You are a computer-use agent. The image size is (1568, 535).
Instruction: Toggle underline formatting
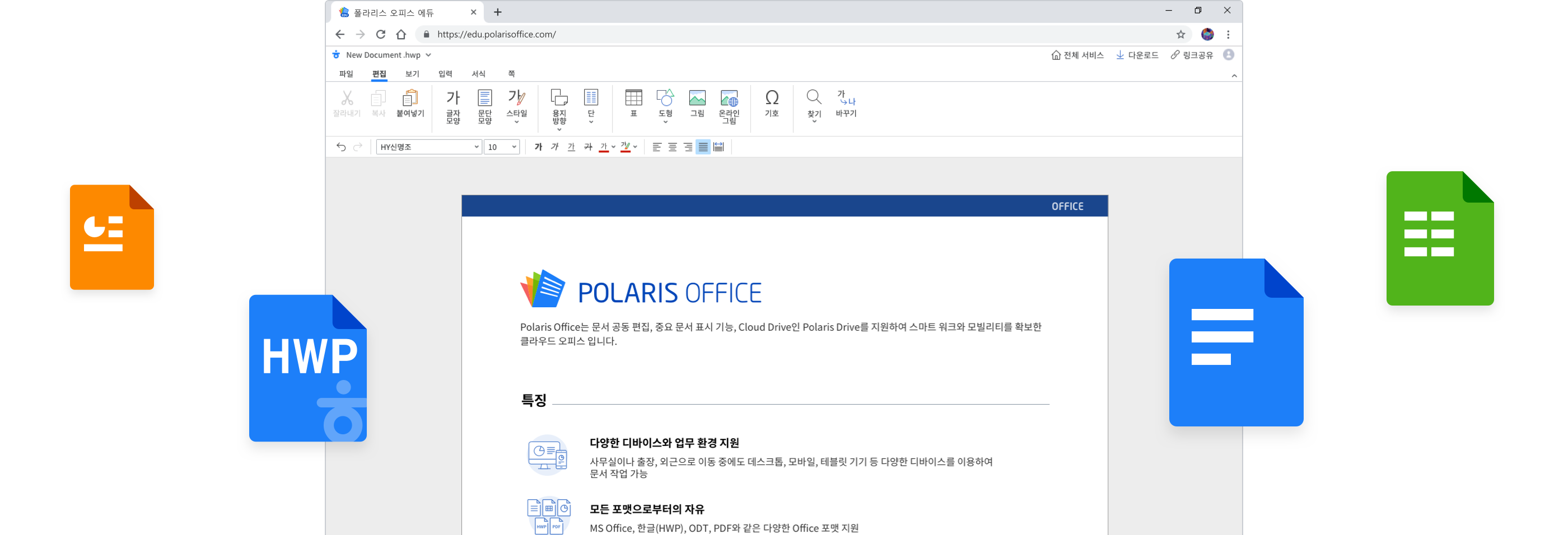(571, 147)
